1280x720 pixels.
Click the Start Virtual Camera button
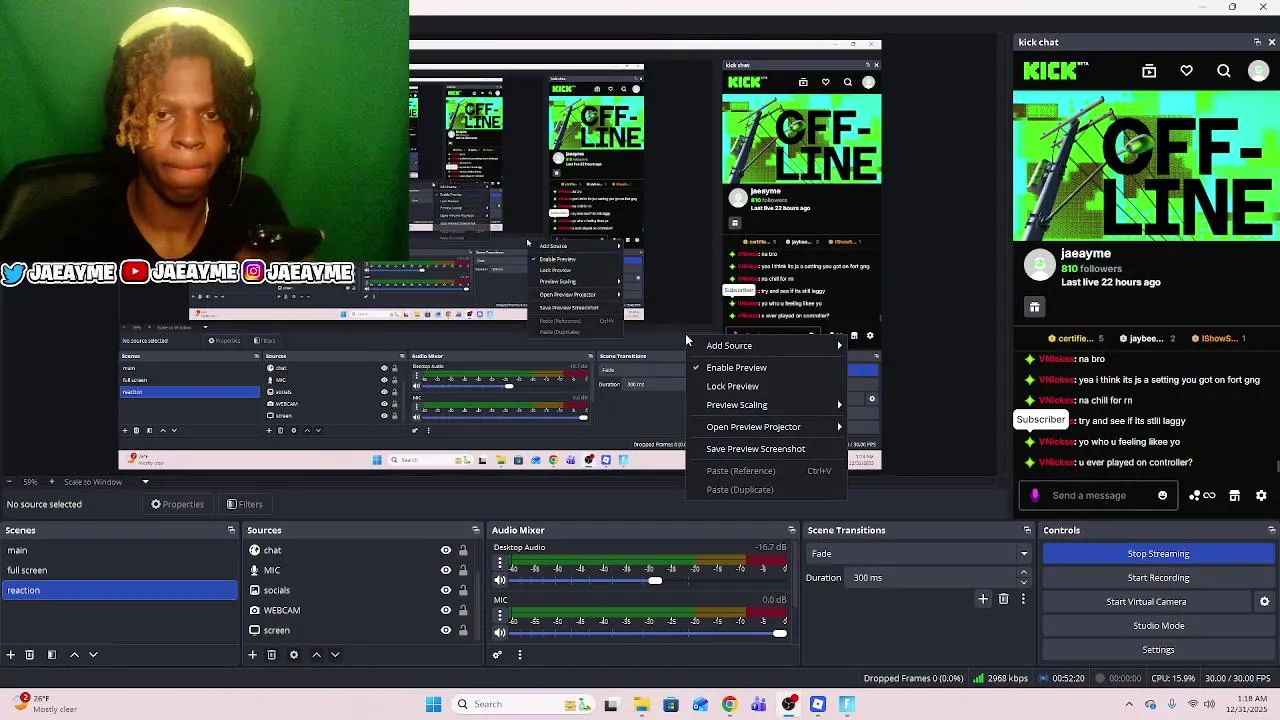tap(1146, 602)
